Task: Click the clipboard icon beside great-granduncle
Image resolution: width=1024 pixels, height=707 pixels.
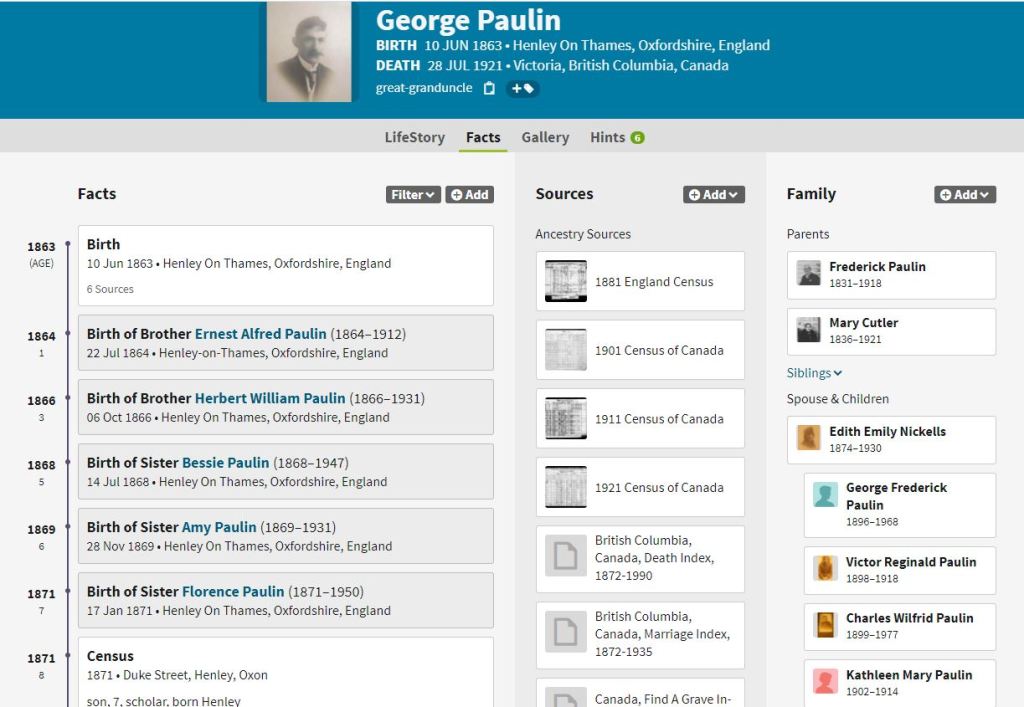Action: pos(489,88)
